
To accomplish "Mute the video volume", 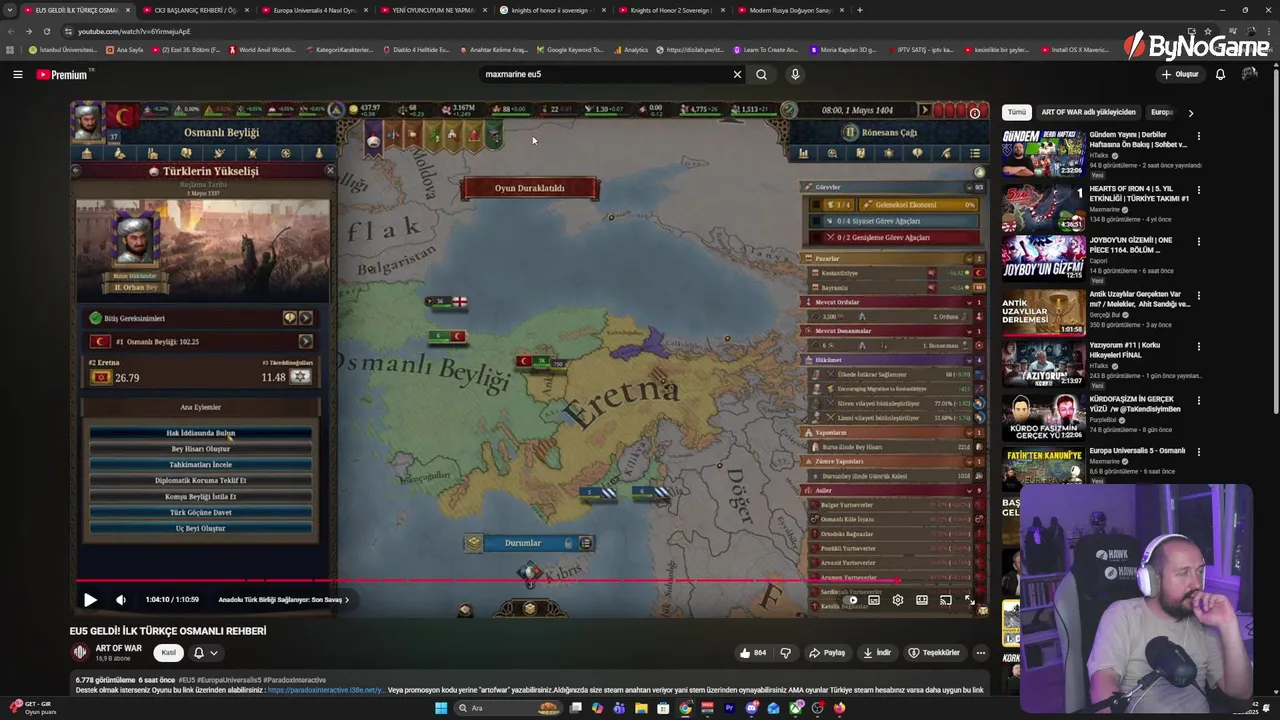I will tap(121, 600).
